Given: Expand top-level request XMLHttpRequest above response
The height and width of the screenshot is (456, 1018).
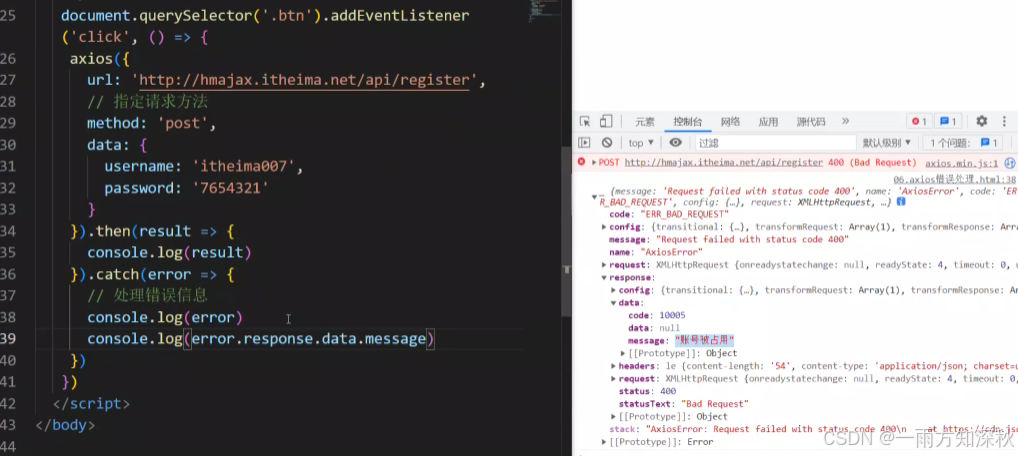Looking at the screenshot, I should tap(604, 264).
